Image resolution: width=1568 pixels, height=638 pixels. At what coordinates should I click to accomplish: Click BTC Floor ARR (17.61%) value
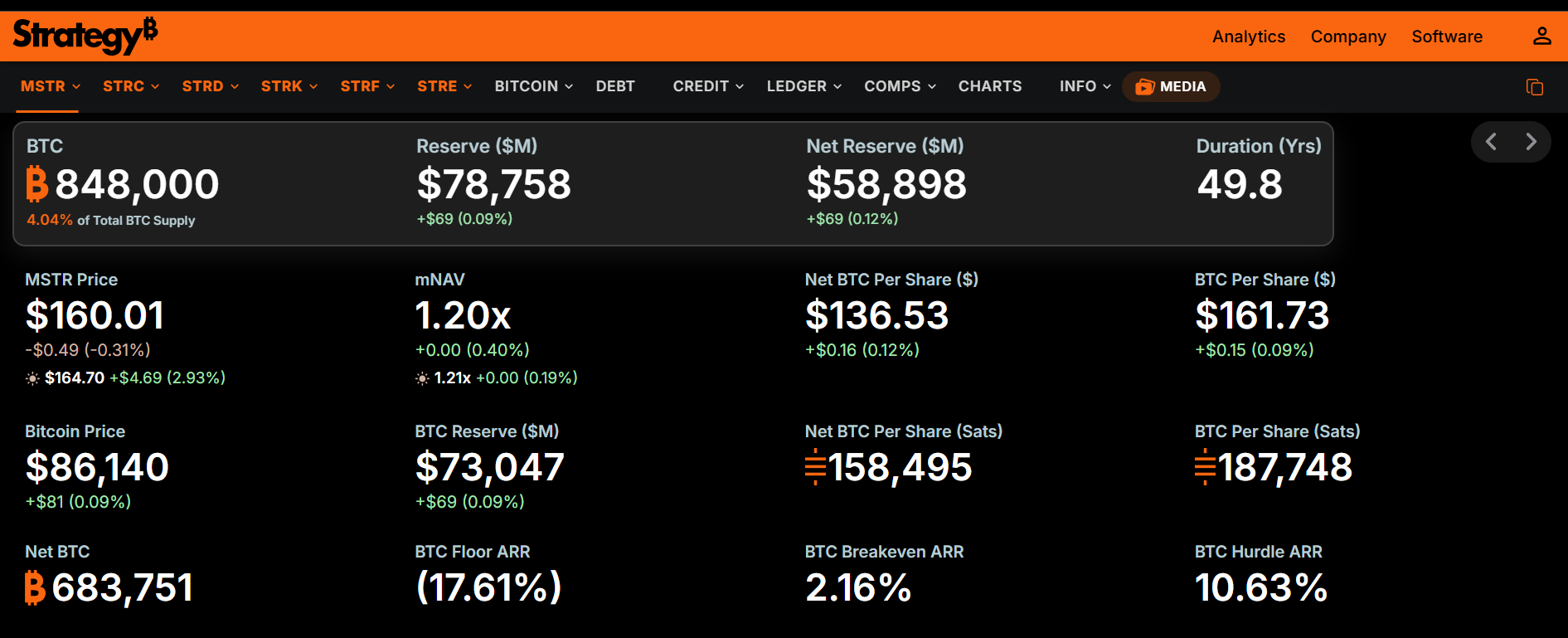click(488, 587)
